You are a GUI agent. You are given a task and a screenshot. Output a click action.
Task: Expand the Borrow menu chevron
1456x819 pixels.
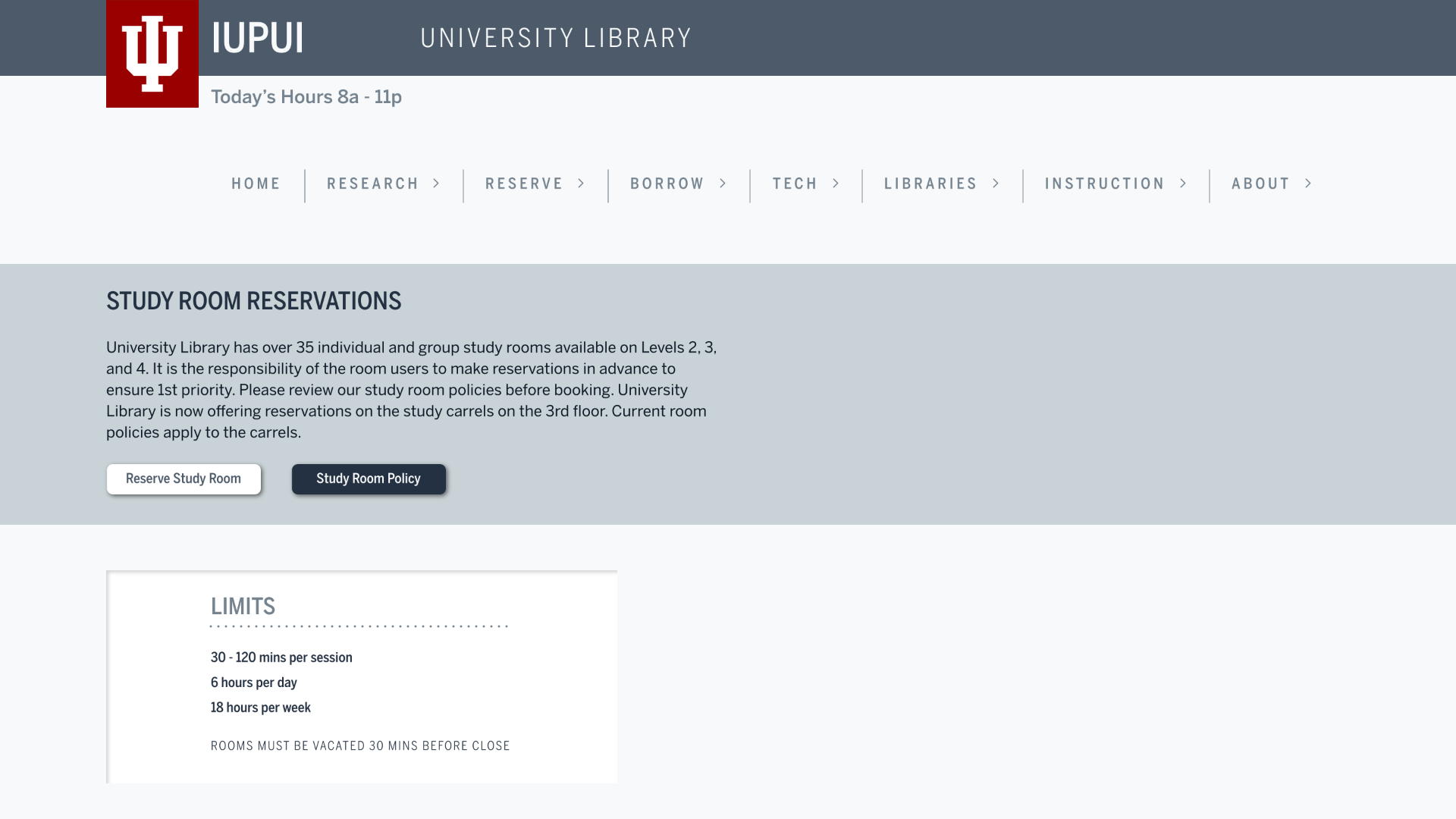coord(723,184)
